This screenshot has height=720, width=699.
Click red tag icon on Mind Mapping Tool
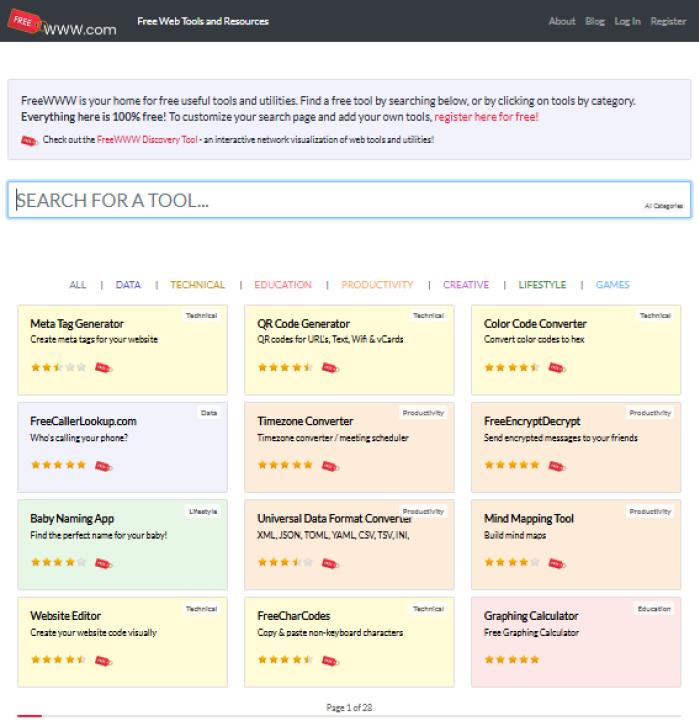557,563
